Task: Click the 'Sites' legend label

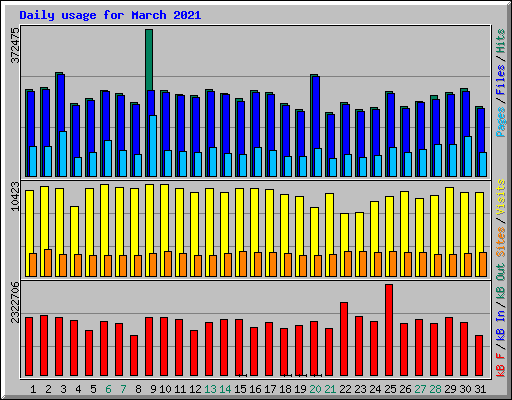Action: click(501, 241)
